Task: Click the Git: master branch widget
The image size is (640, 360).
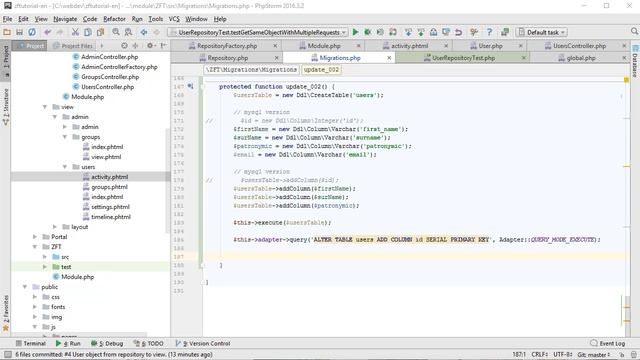Action: pos(593,355)
